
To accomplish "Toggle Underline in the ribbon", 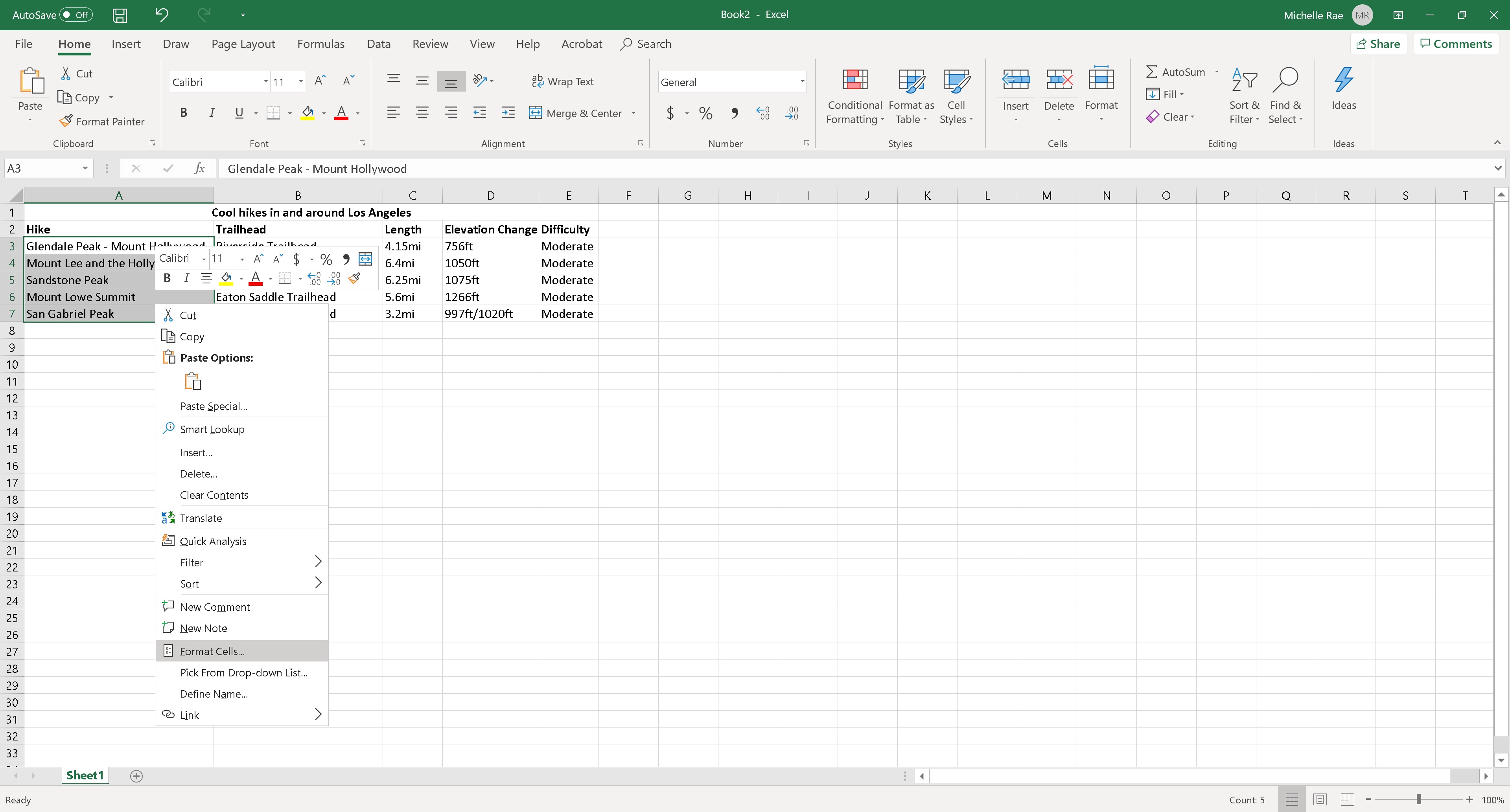I will 239,112.
